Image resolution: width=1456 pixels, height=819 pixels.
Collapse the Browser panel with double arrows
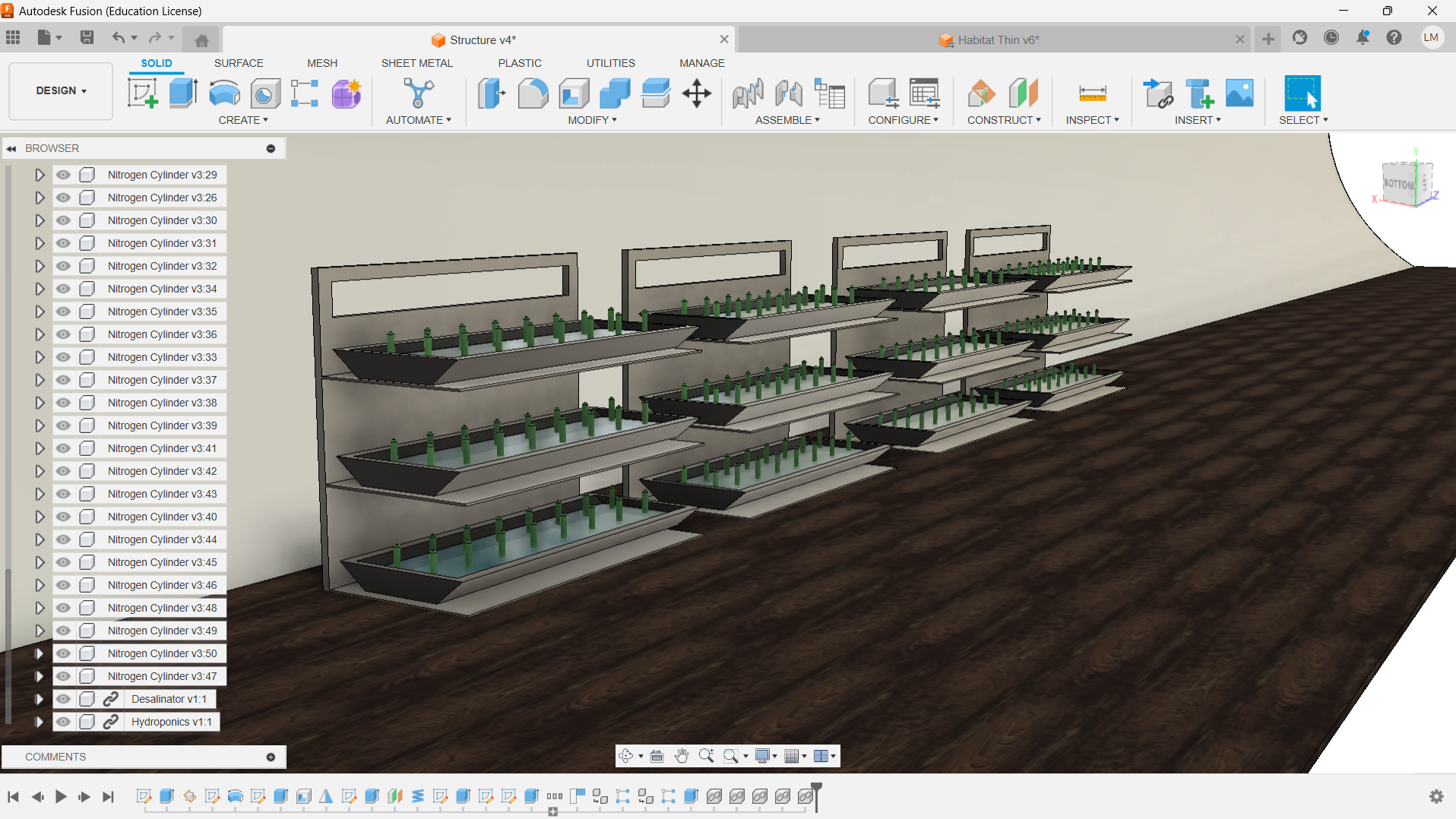(11, 149)
